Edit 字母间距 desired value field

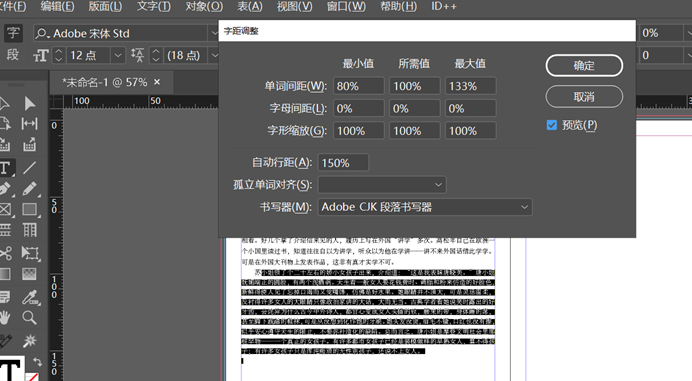pos(414,109)
